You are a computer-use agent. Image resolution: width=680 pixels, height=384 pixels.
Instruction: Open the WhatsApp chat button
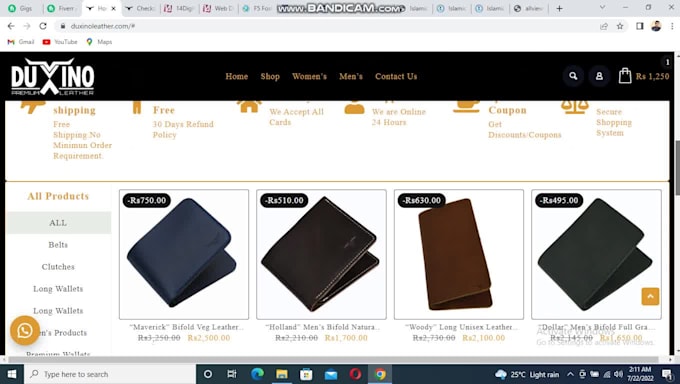25,331
